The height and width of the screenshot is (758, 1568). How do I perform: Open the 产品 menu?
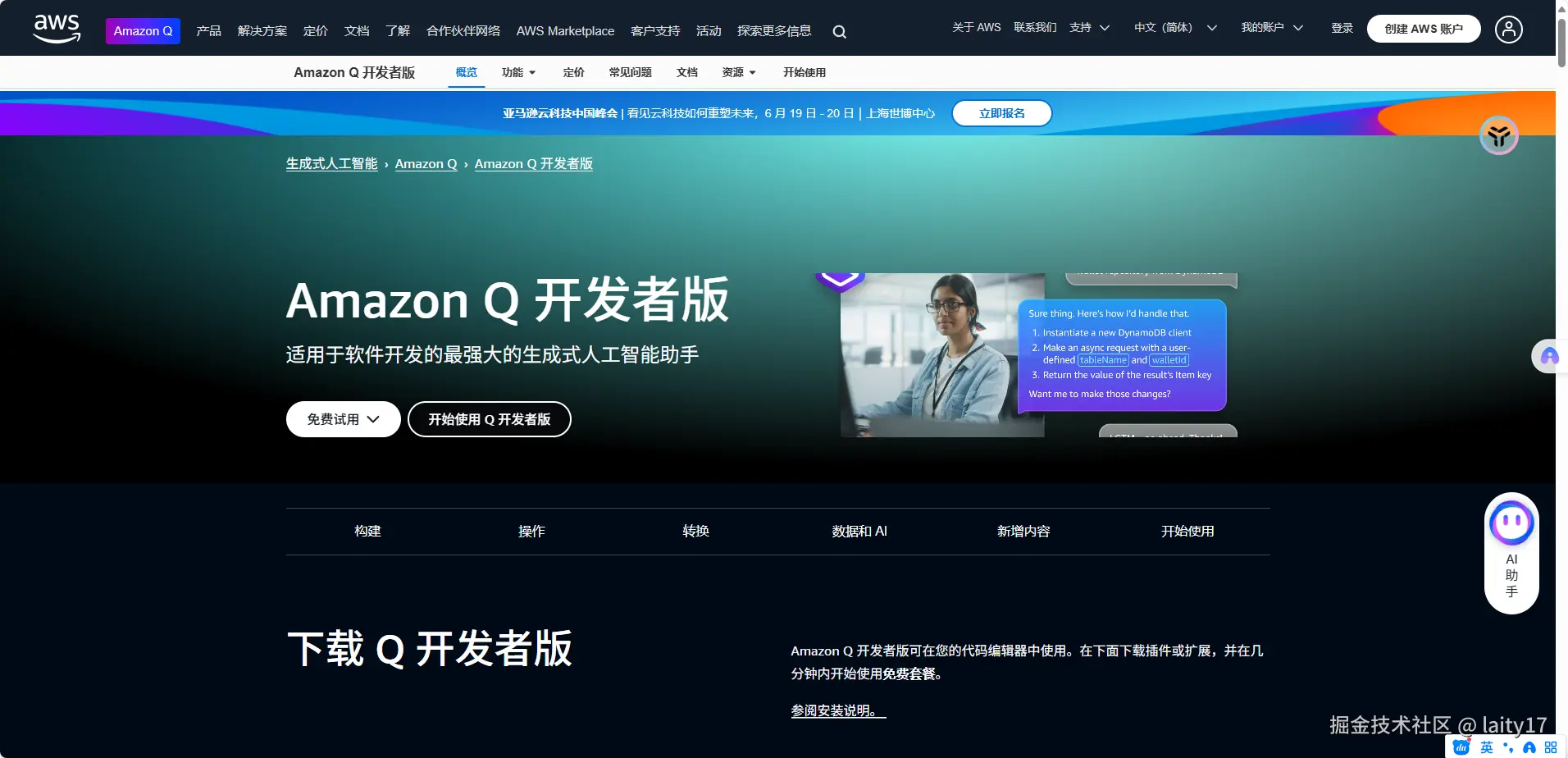coord(208,31)
